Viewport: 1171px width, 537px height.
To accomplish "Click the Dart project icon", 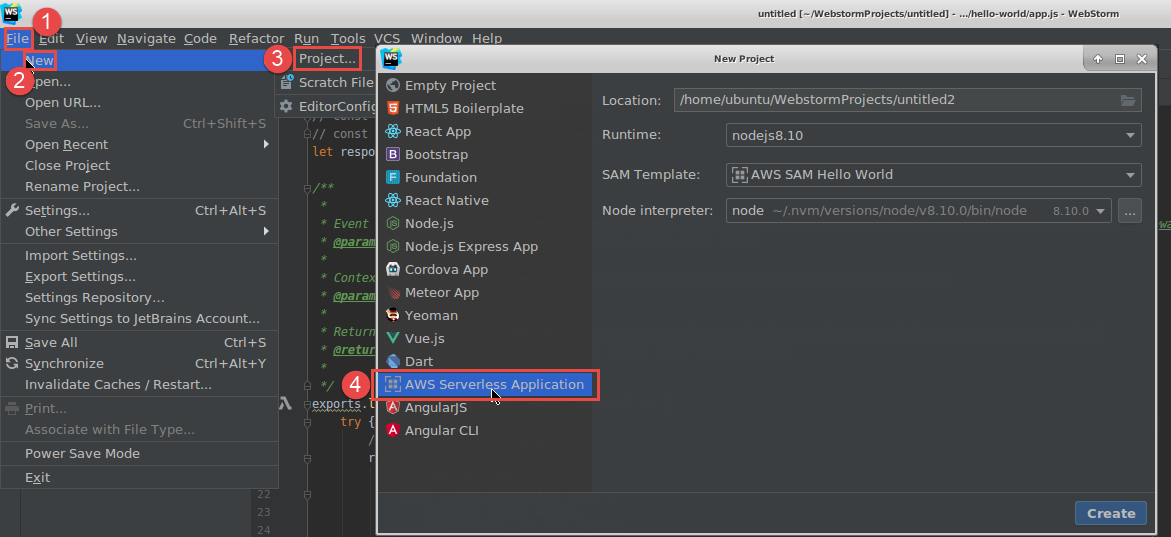I will click(x=393, y=362).
